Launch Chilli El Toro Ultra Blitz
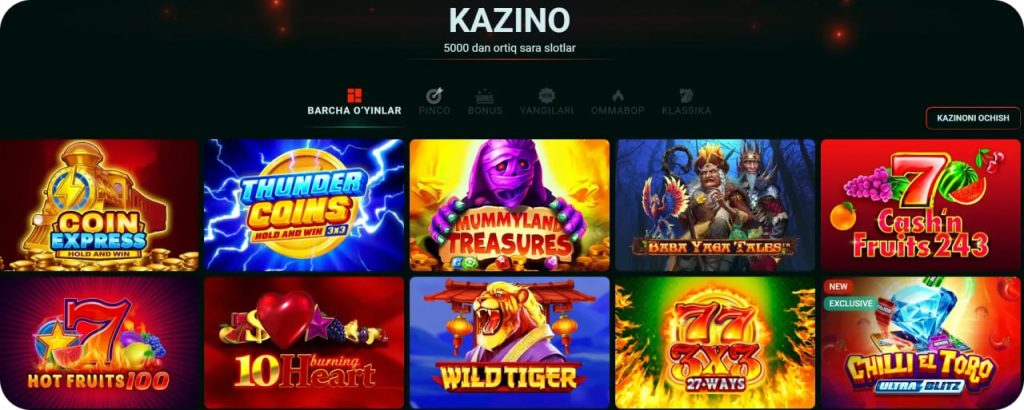Screen dimensions: 1024x410 point(921,343)
